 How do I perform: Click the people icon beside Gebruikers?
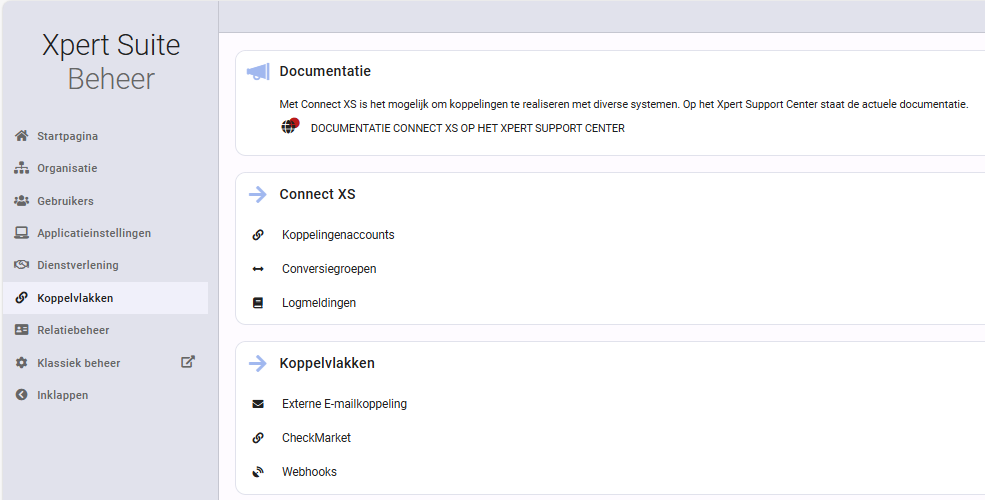21,200
